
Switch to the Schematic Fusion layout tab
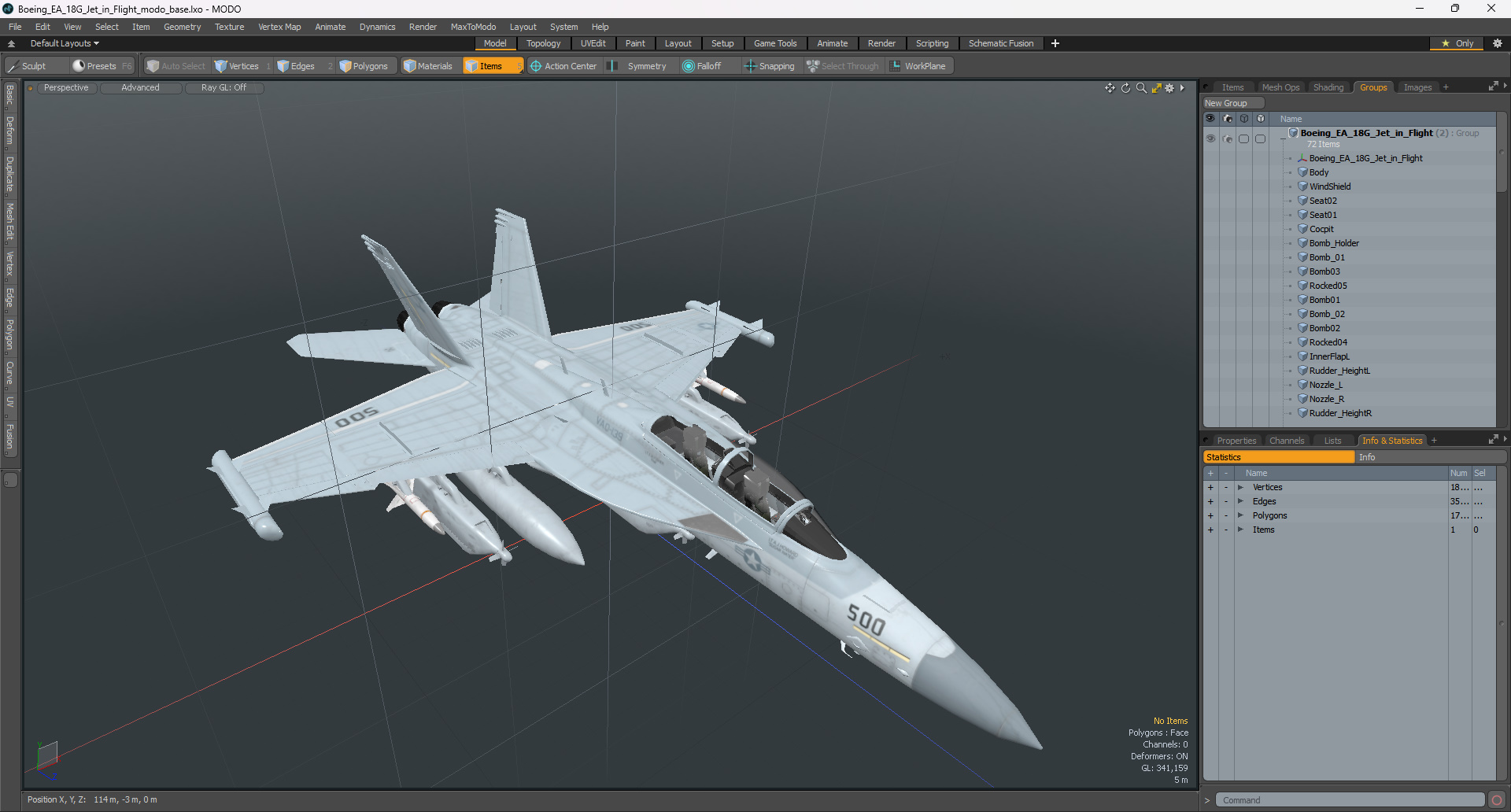[x=1001, y=43]
